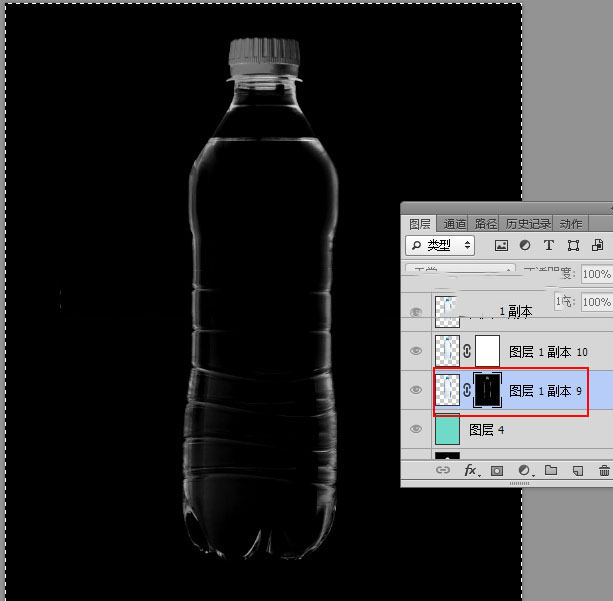Click the fill 100% field

597,302
